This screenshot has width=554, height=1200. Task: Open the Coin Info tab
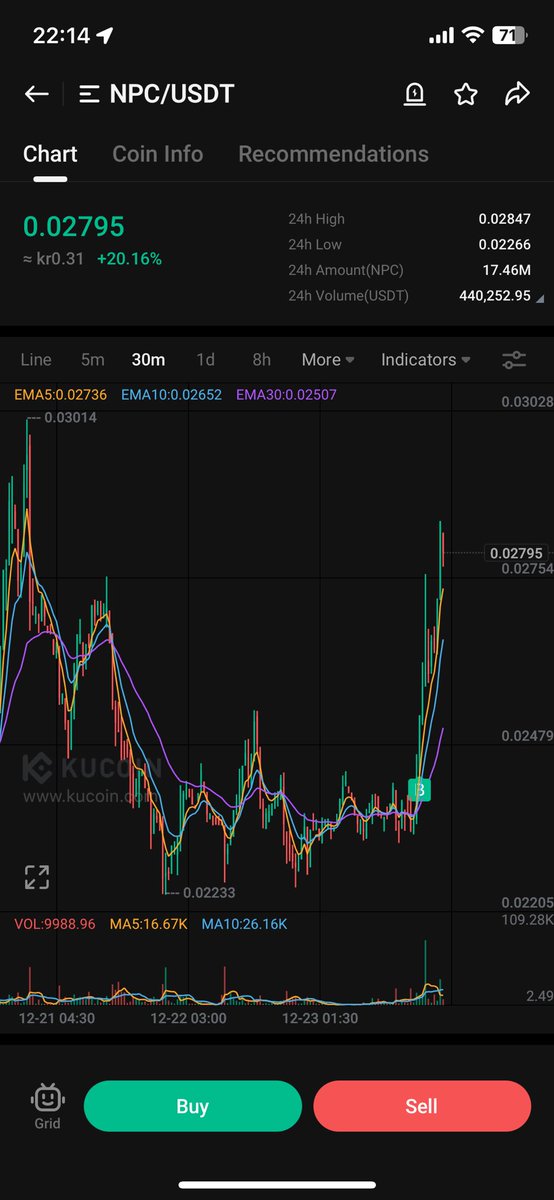(157, 154)
